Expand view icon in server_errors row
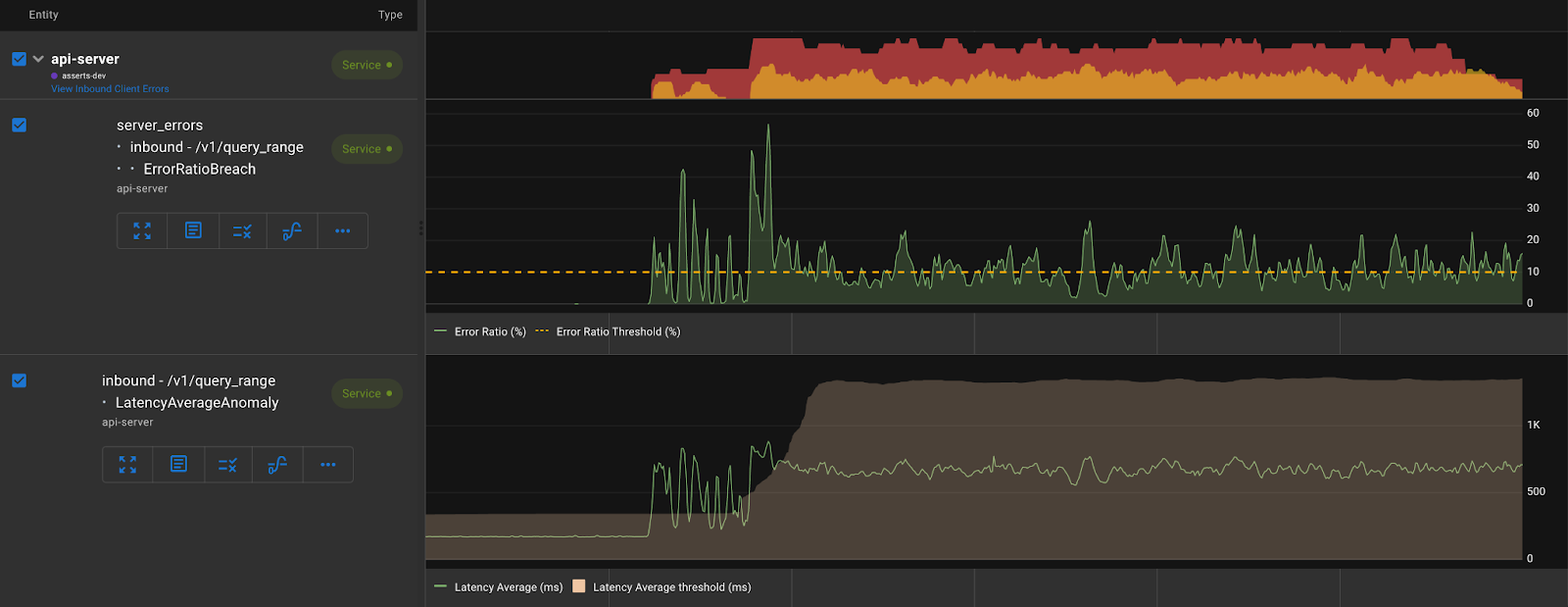The height and width of the screenshot is (607, 1568). (142, 231)
